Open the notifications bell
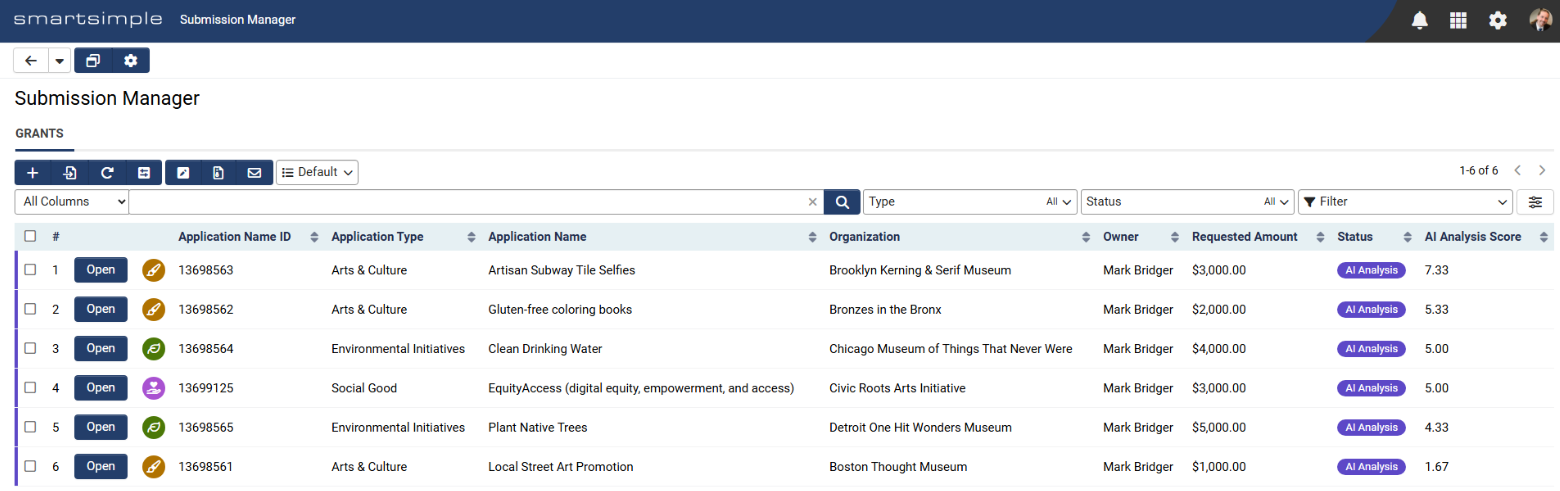The height and width of the screenshot is (491, 1560). coord(1420,20)
